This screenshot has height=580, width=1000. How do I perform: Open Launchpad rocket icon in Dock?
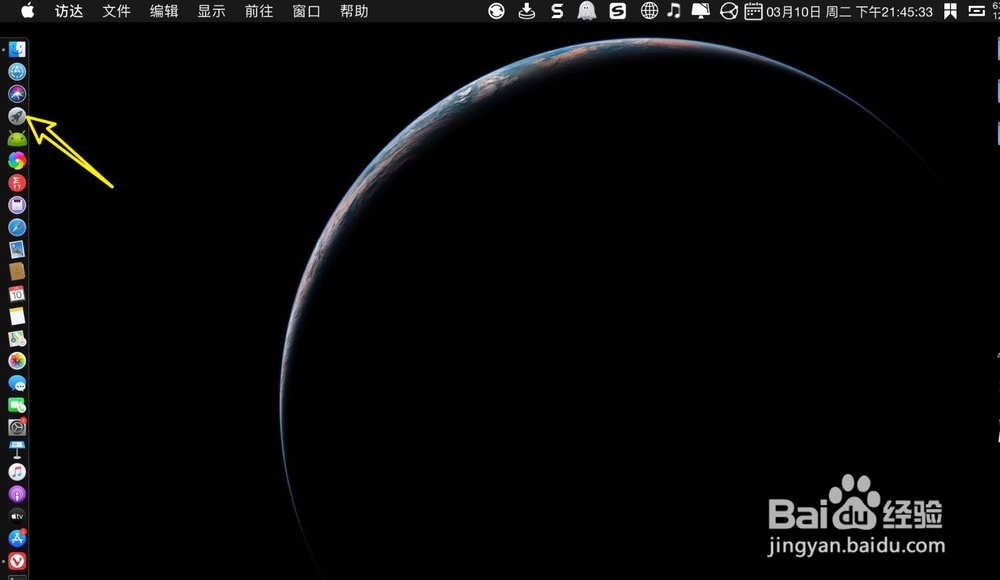click(x=17, y=116)
